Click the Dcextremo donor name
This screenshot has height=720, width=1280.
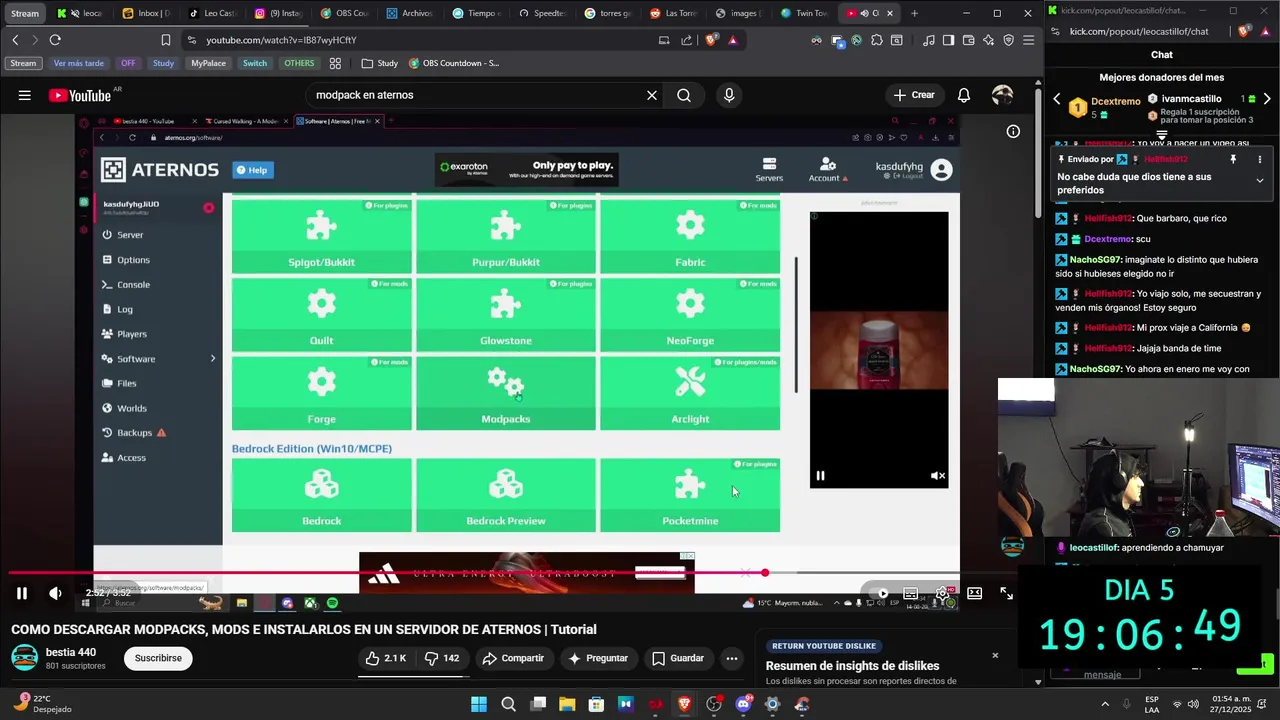coord(1115,100)
